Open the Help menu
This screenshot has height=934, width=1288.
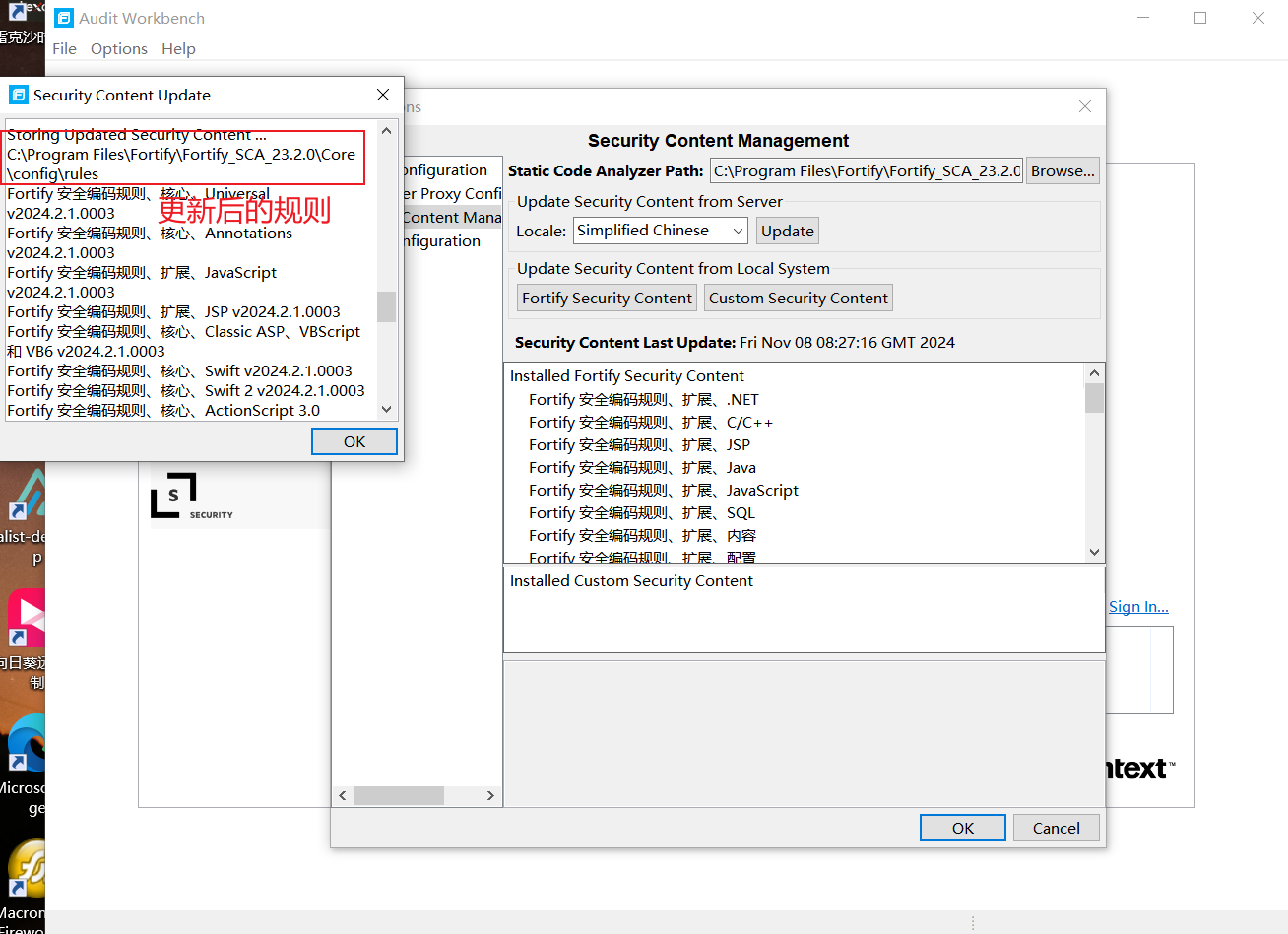[x=178, y=48]
